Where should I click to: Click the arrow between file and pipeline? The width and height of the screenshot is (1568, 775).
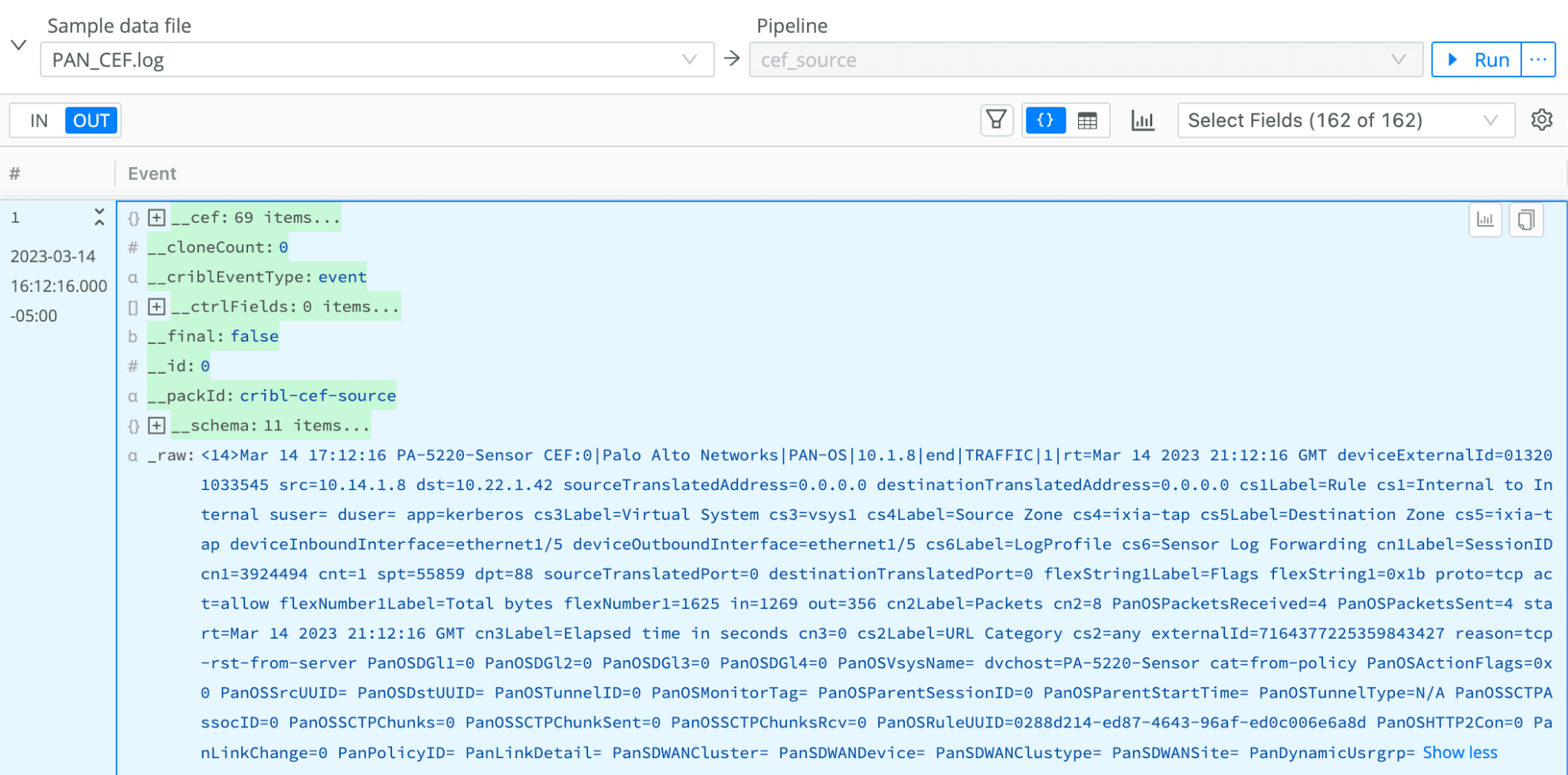pyautogui.click(x=732, y=59)
